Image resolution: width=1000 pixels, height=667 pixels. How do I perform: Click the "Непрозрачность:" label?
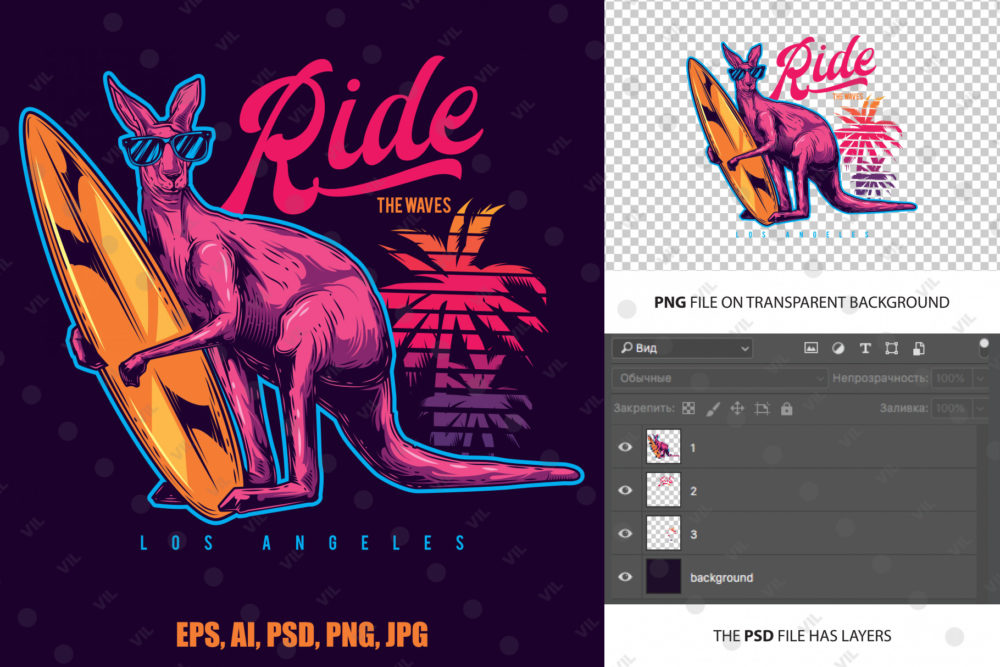[880, 378]
